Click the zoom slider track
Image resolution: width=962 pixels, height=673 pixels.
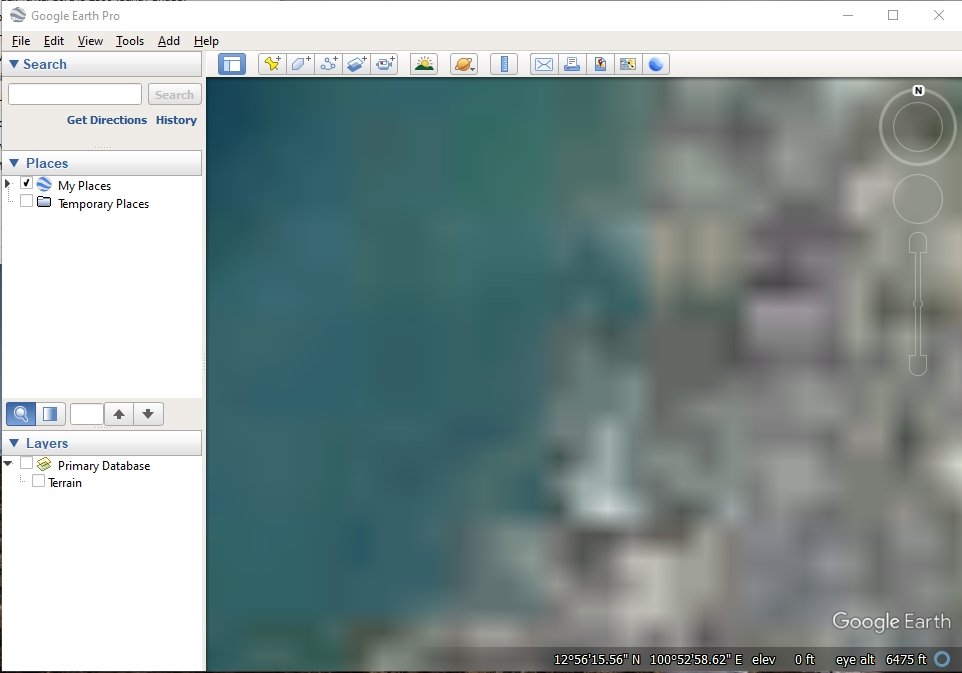pyautogui.click(x=918, y=304)
